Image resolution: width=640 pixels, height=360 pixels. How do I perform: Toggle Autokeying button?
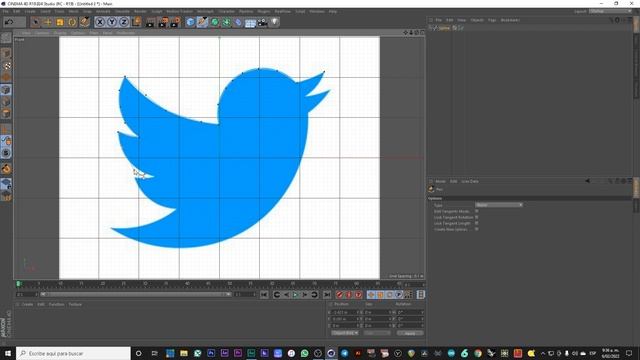(x=349, y=295)
